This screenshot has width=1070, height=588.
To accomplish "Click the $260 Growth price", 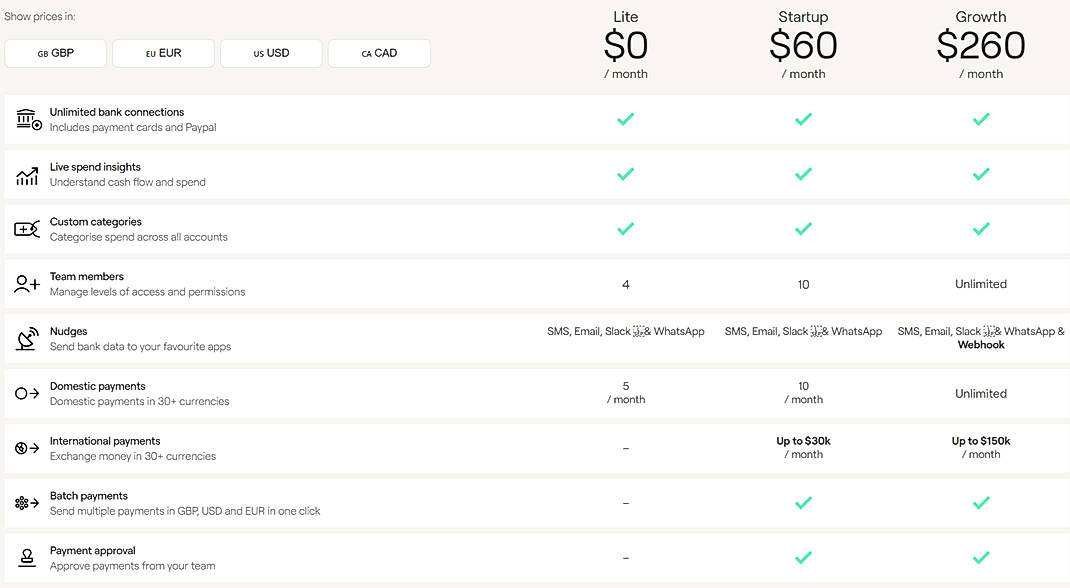I will [x=981, y=46].
